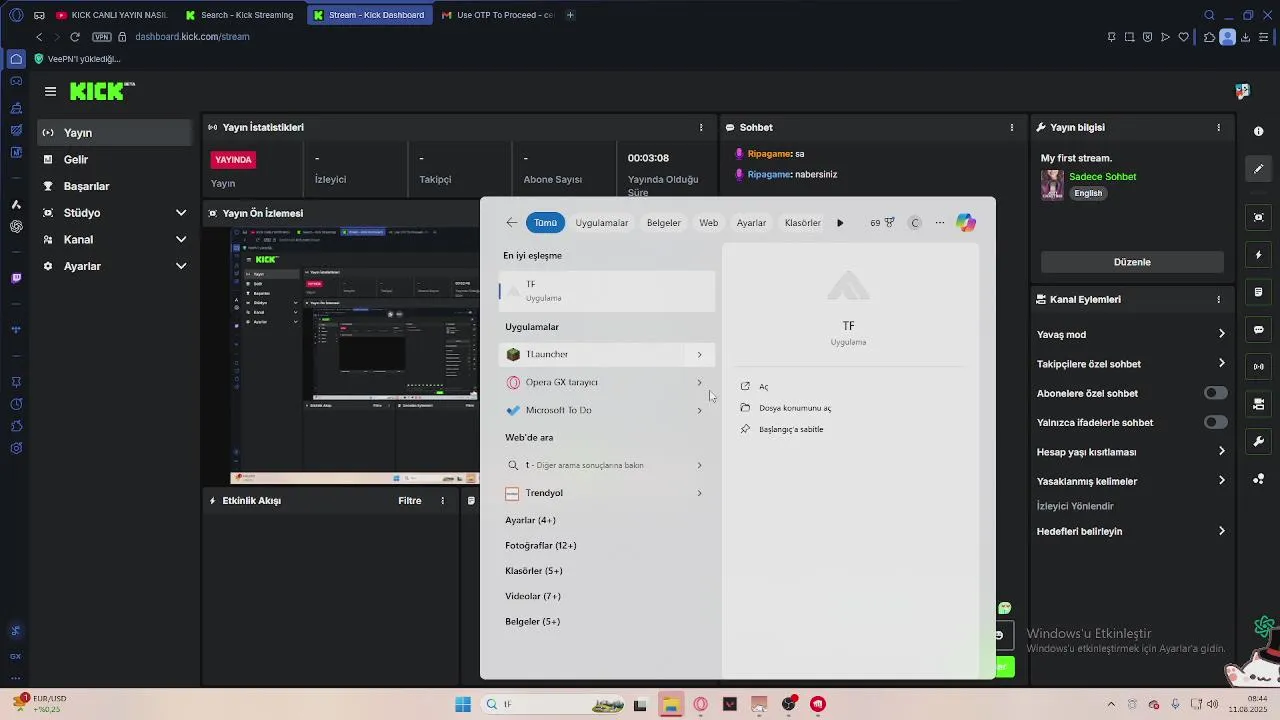Reload the dashboard page
Viewport: 1280px width, 720px height.
pyautogui.click(x=75, y=37)
